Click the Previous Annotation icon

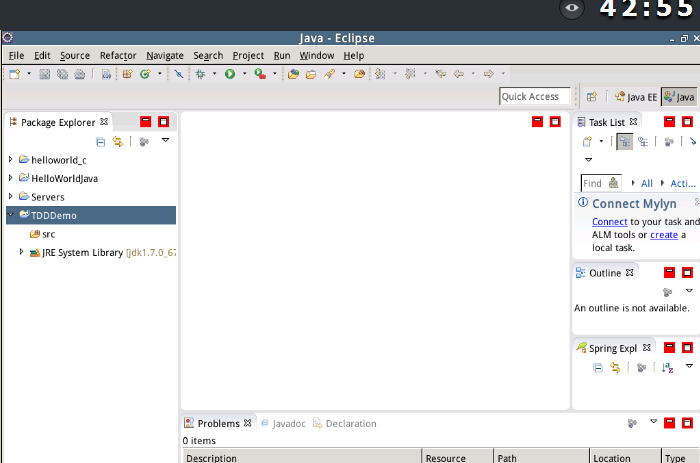(410, 74)
